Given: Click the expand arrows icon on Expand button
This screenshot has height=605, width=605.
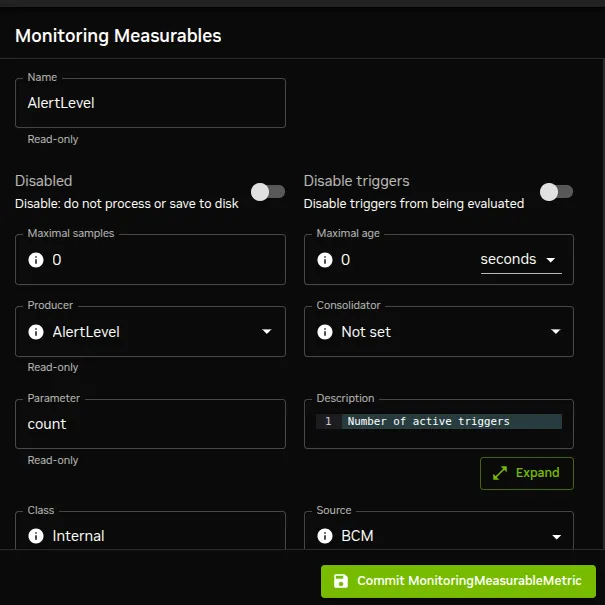Looking at the screenshot, I should (500, 473).
